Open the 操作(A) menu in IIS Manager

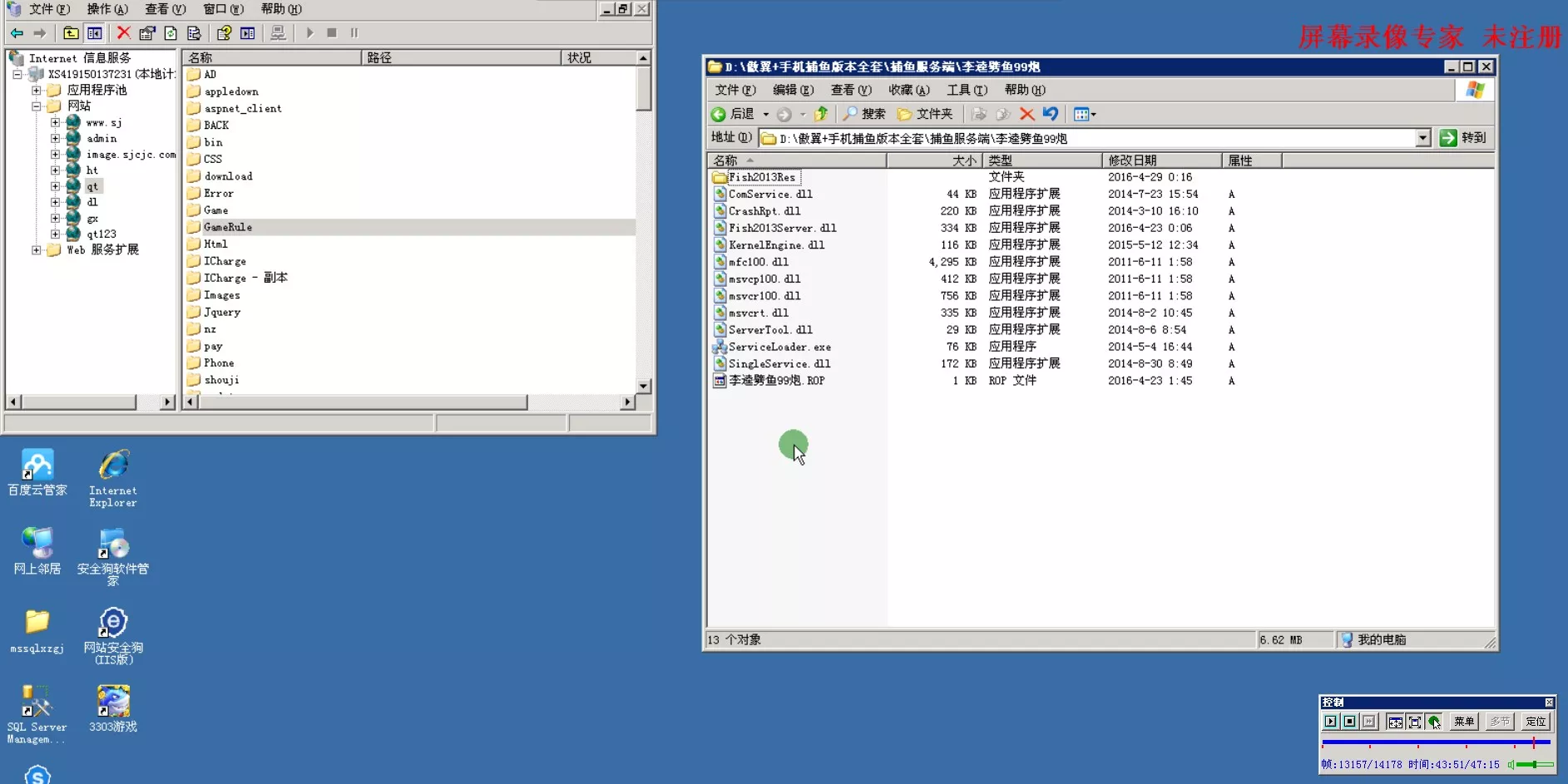[x=107, y=9]
